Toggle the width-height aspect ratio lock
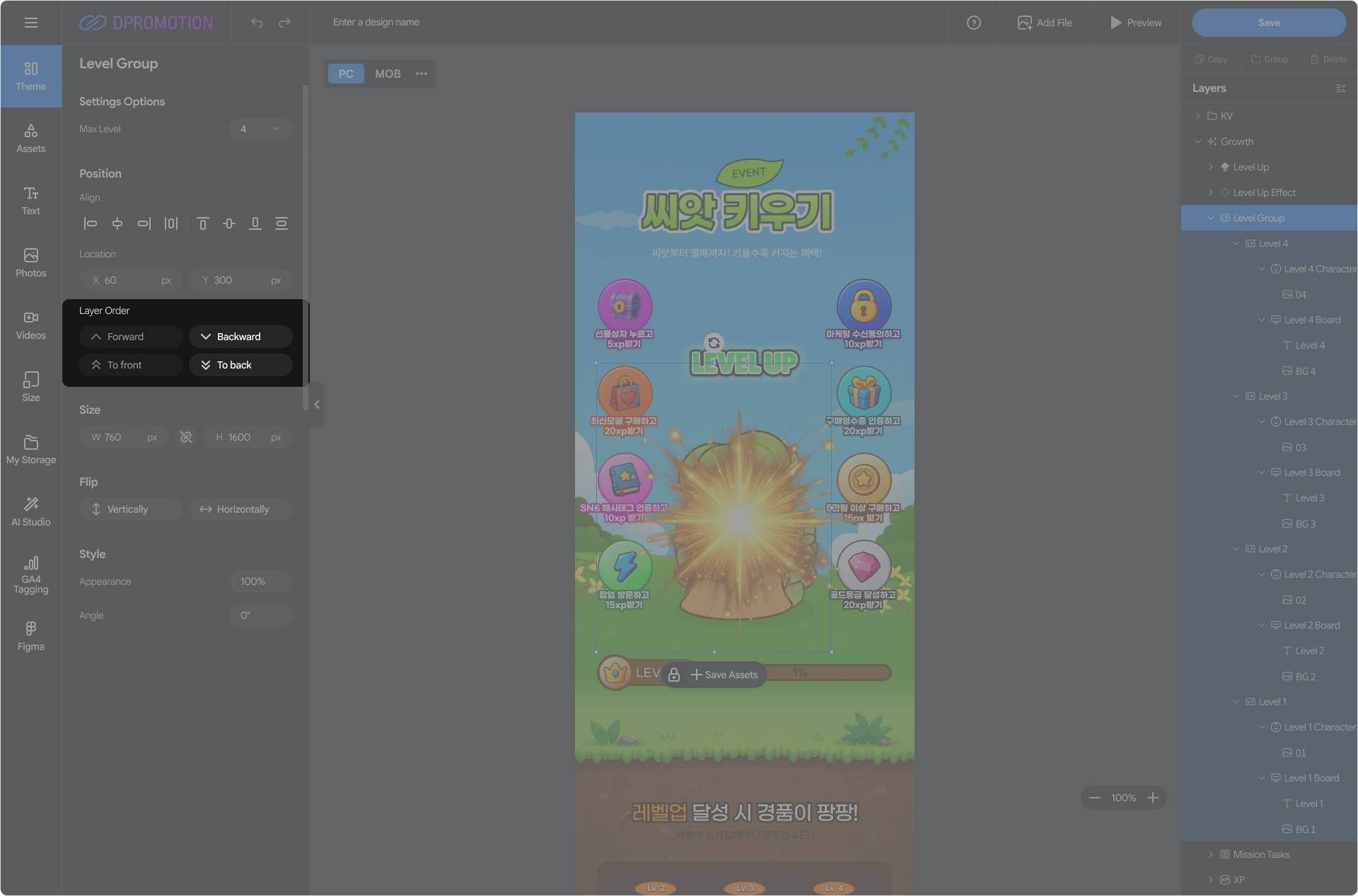 (186, 437)
